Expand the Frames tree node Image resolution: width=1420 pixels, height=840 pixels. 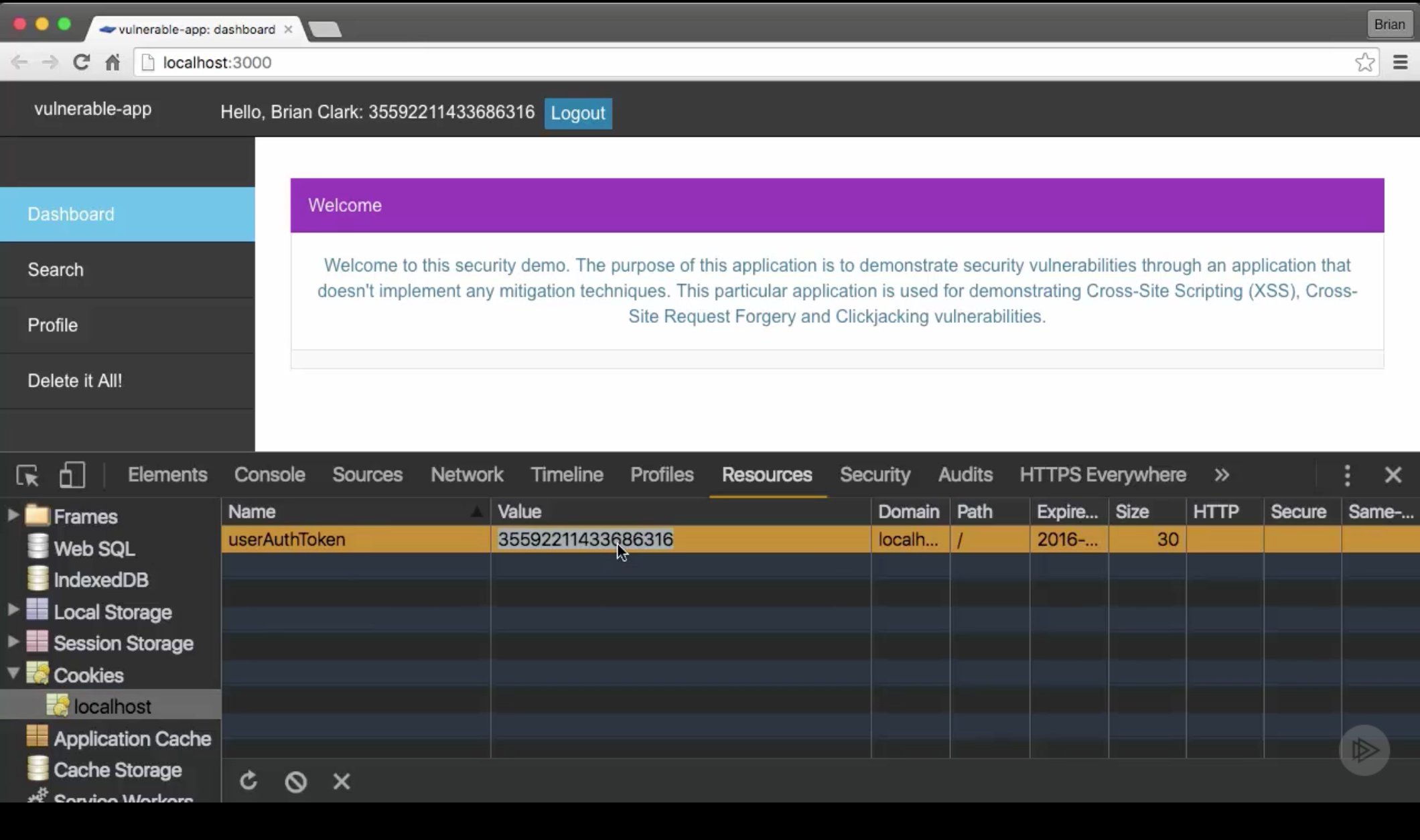pyautogui.click(x=12, y=515)
